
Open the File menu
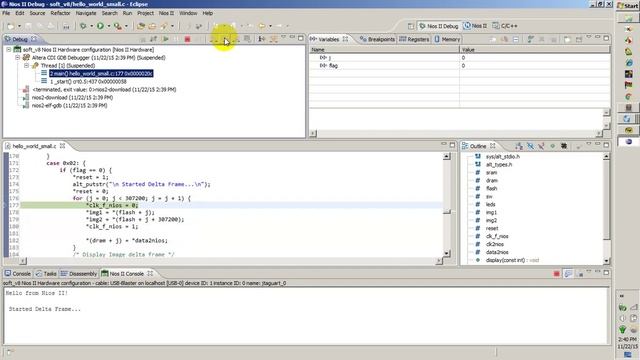[x=6, y=13]
